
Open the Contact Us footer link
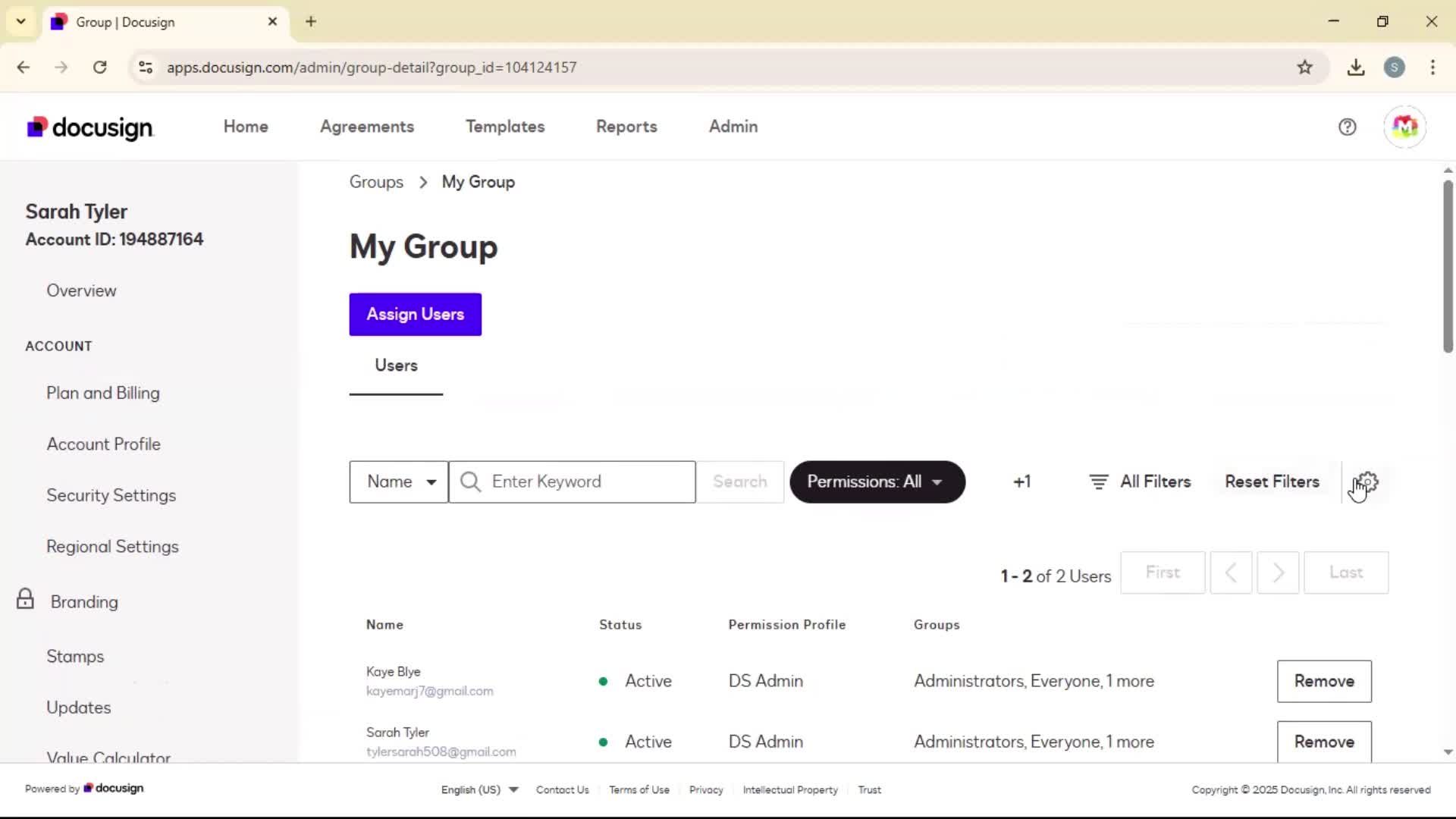pyautogui.click(x=562, y=789)
